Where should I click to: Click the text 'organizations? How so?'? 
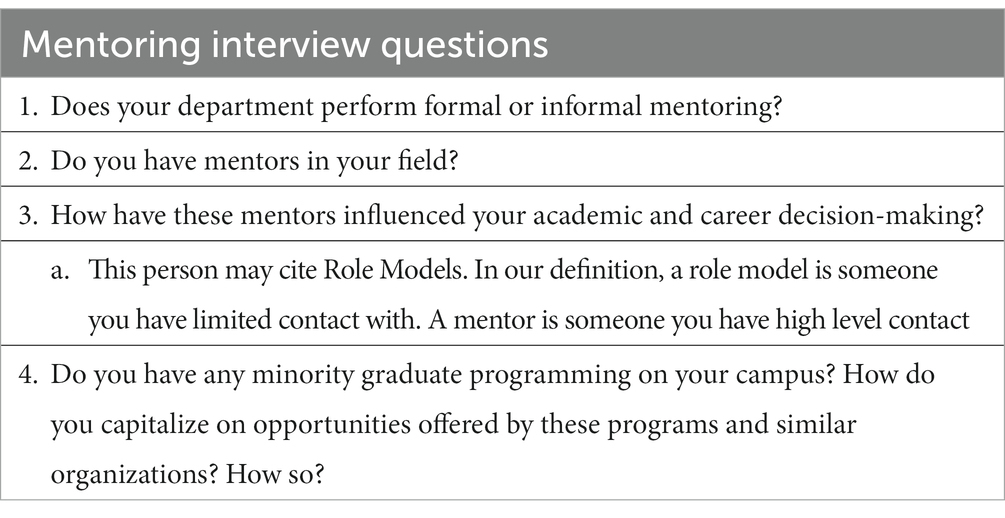pos(188,475)
